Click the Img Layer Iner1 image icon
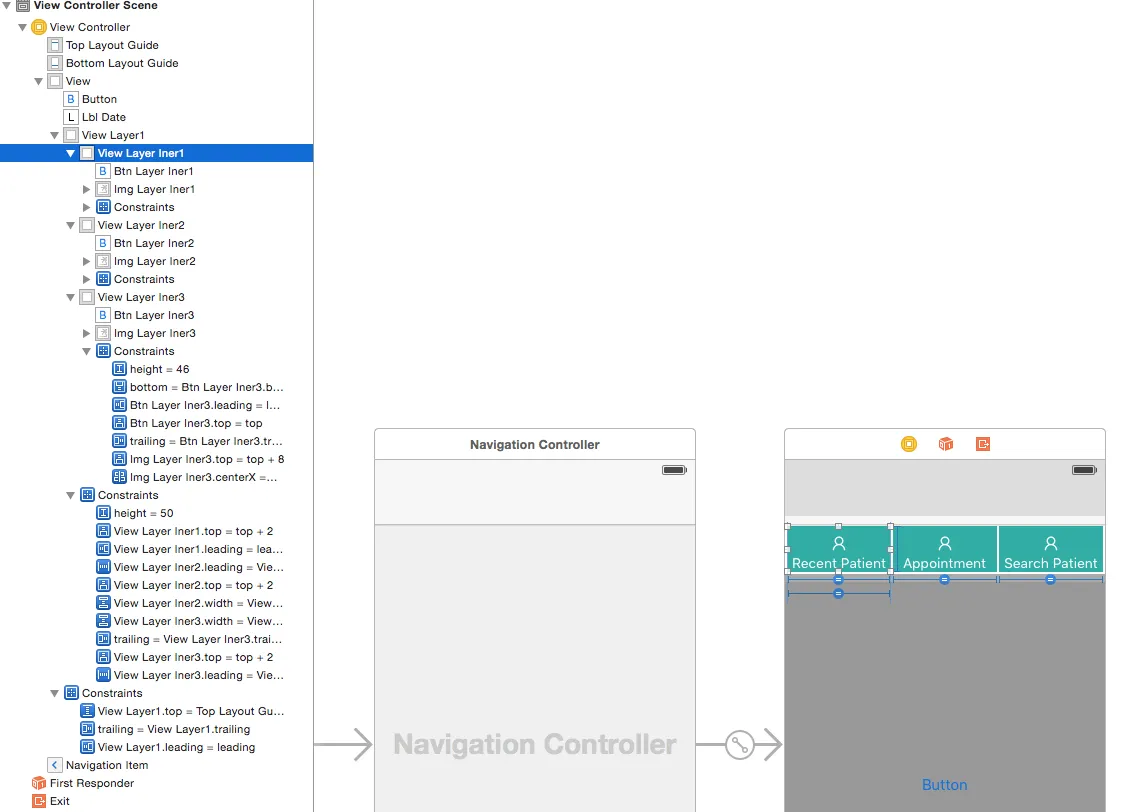This screenshot has width=1135, height=812. [x=103, y=190]
